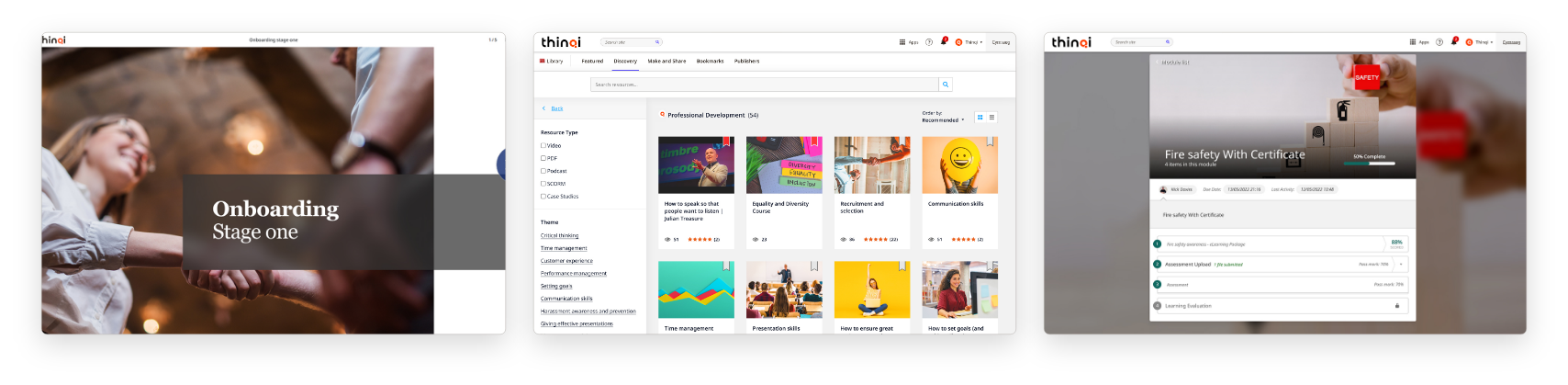1568x385 pixels.
Task: Click the help question mark in middle window
Action: tap(929, 42)
